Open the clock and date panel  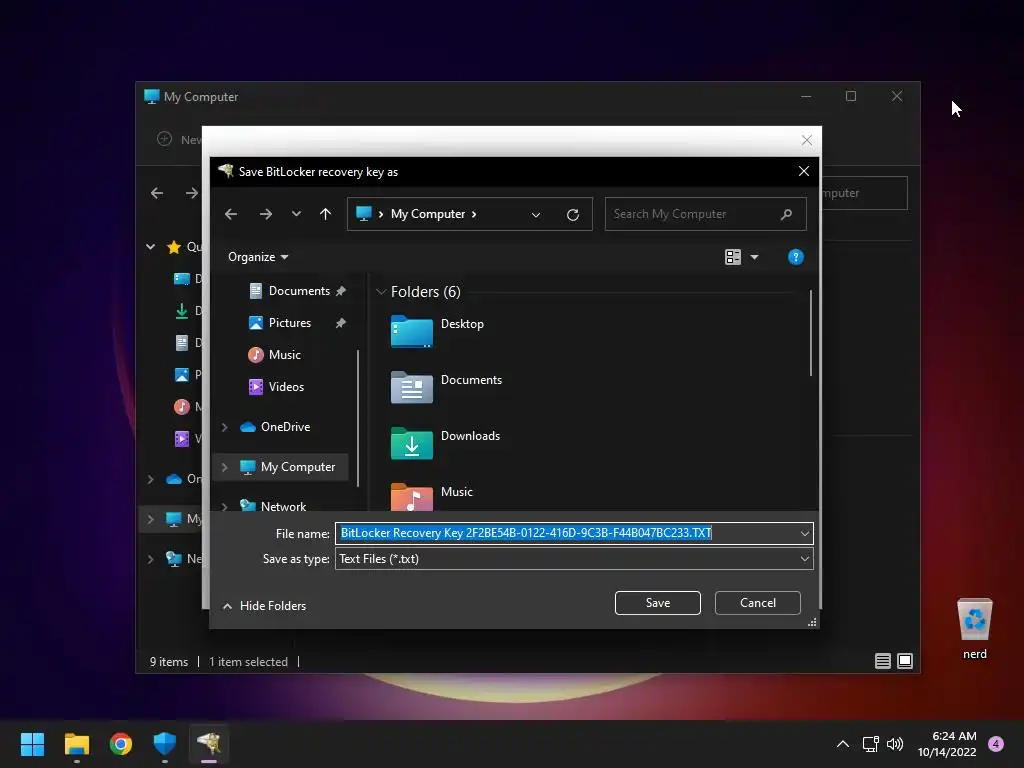[x=947, y=744]
